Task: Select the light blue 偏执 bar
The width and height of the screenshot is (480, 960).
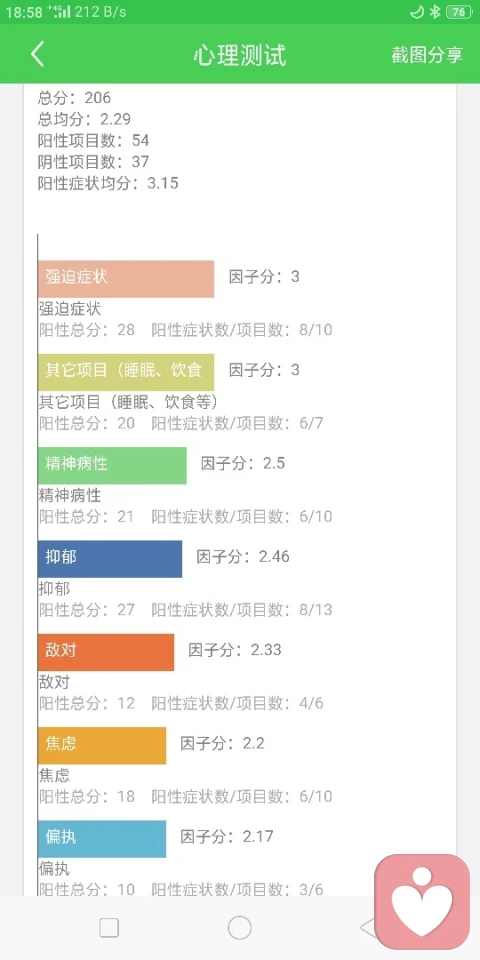Action: [x=102, y=839]
